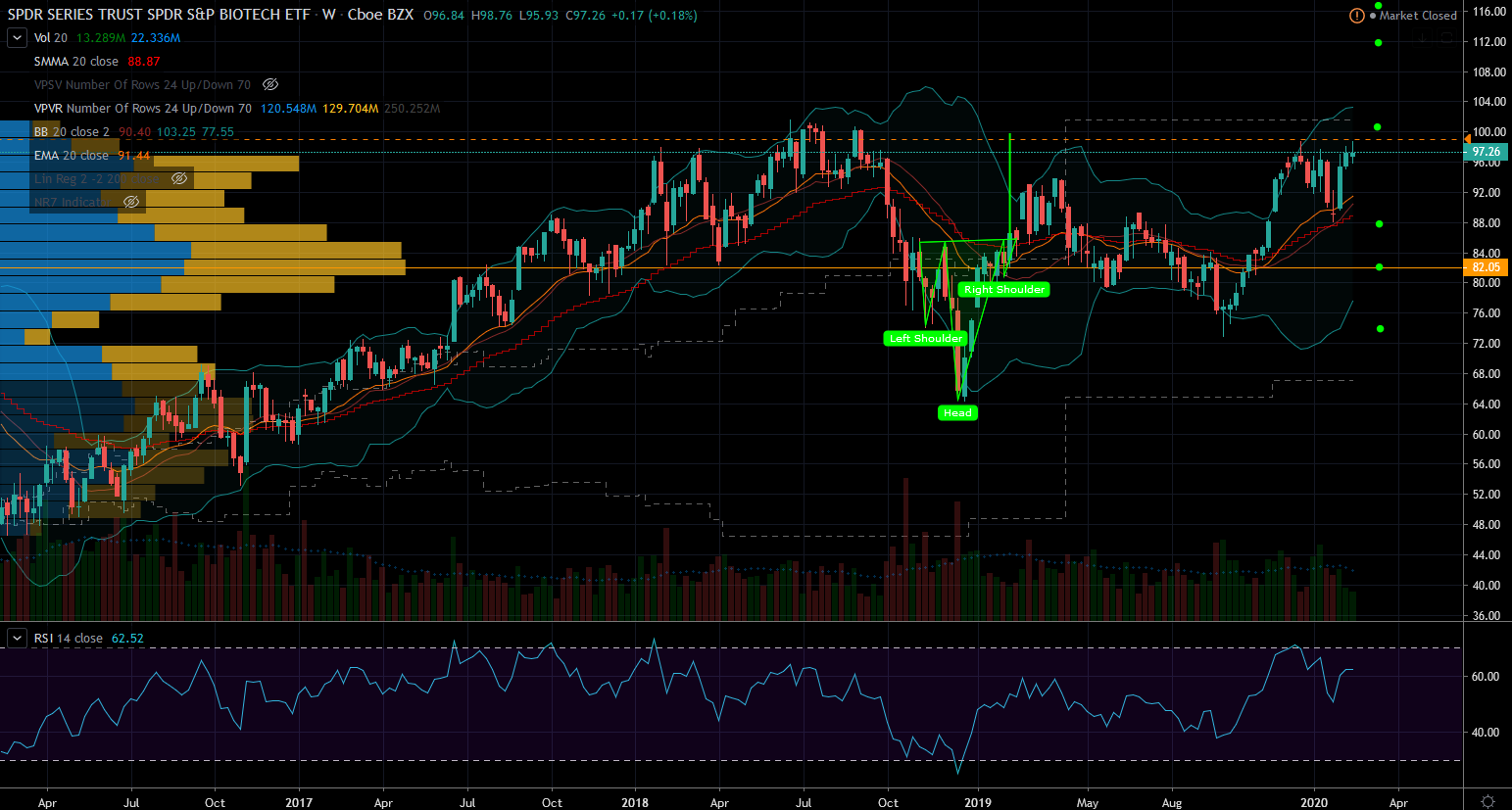This screenshot has height=810, width=1512.
Task: Click the SMMA value 88.87
Action: (144, 62)
